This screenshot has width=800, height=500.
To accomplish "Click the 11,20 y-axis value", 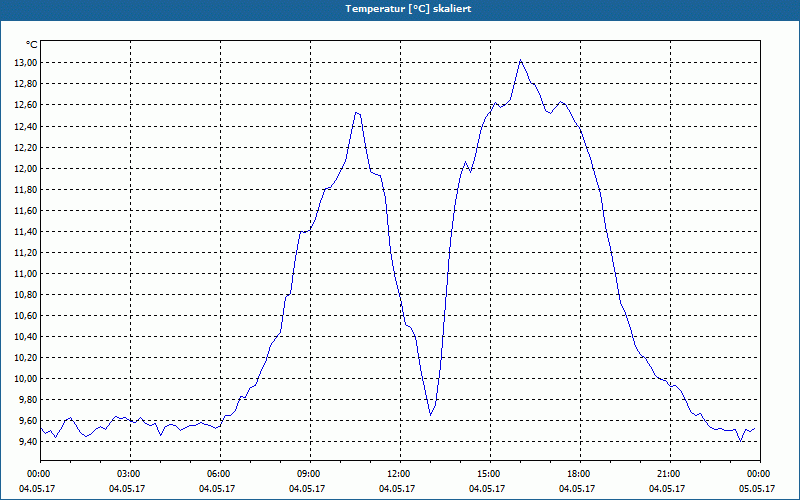I will click(x=27, y=253).
